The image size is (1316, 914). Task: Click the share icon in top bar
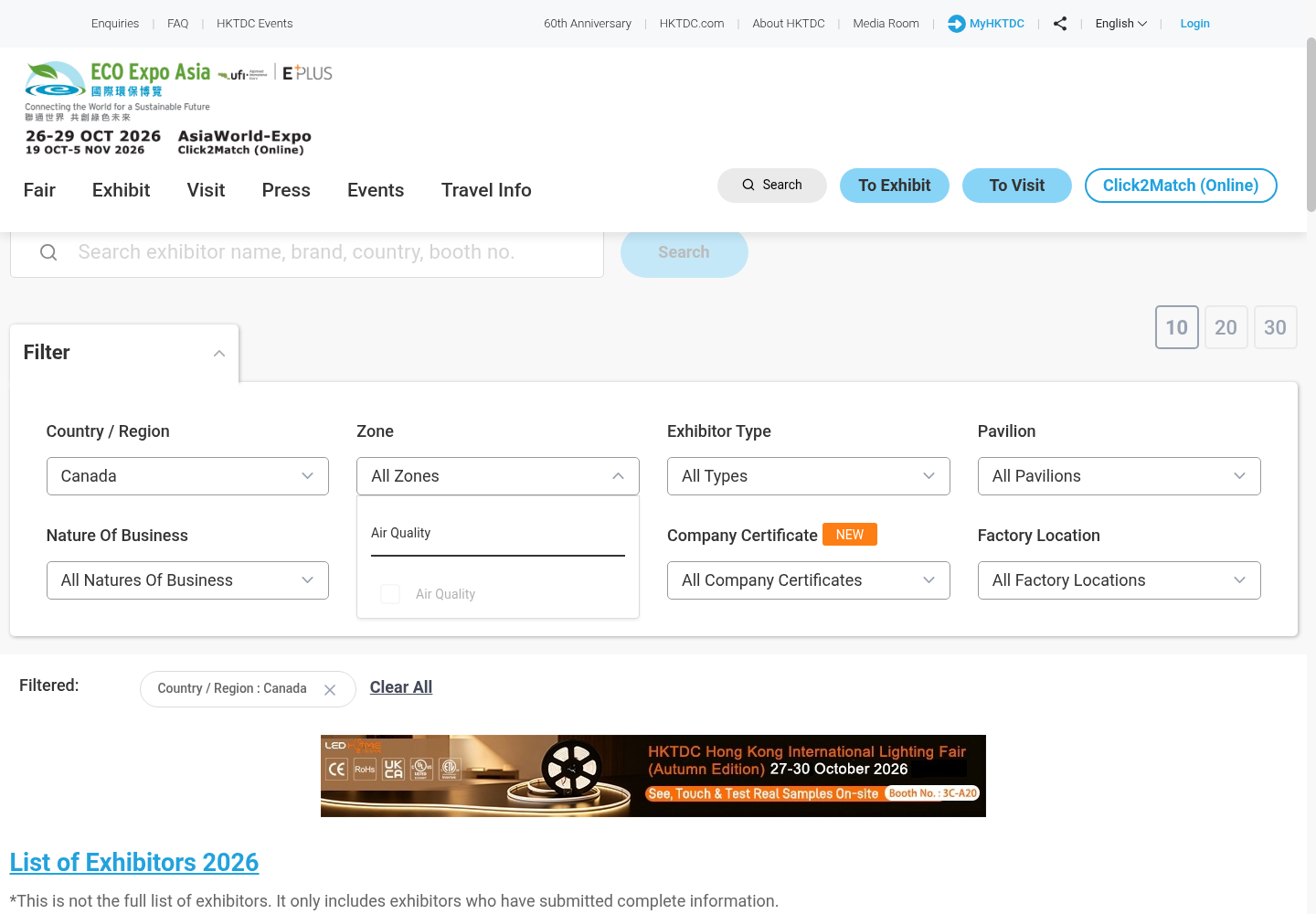point(1060,24)
